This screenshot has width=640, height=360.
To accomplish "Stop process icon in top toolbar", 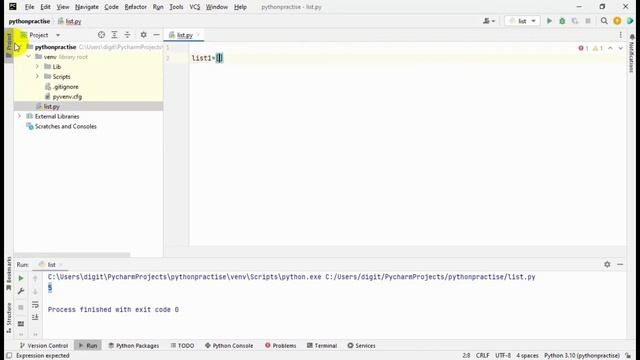I will pos(588,21).
